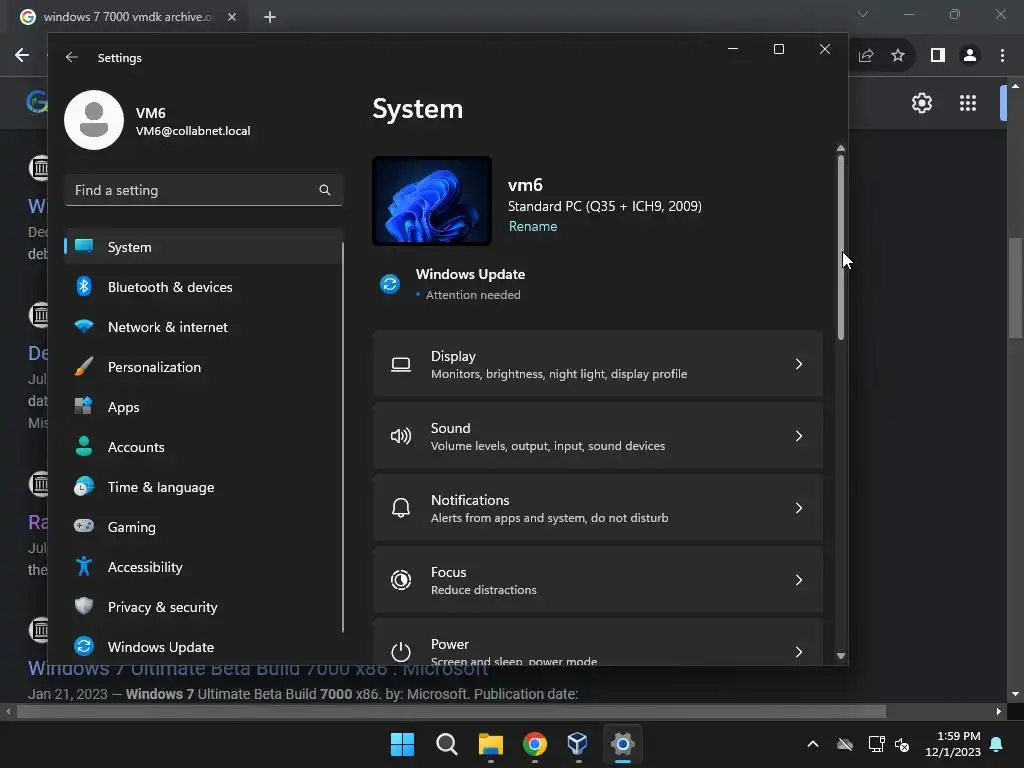Open Bluetooth & devices settings
1024x768 pixels.
[x=203, y=287]
